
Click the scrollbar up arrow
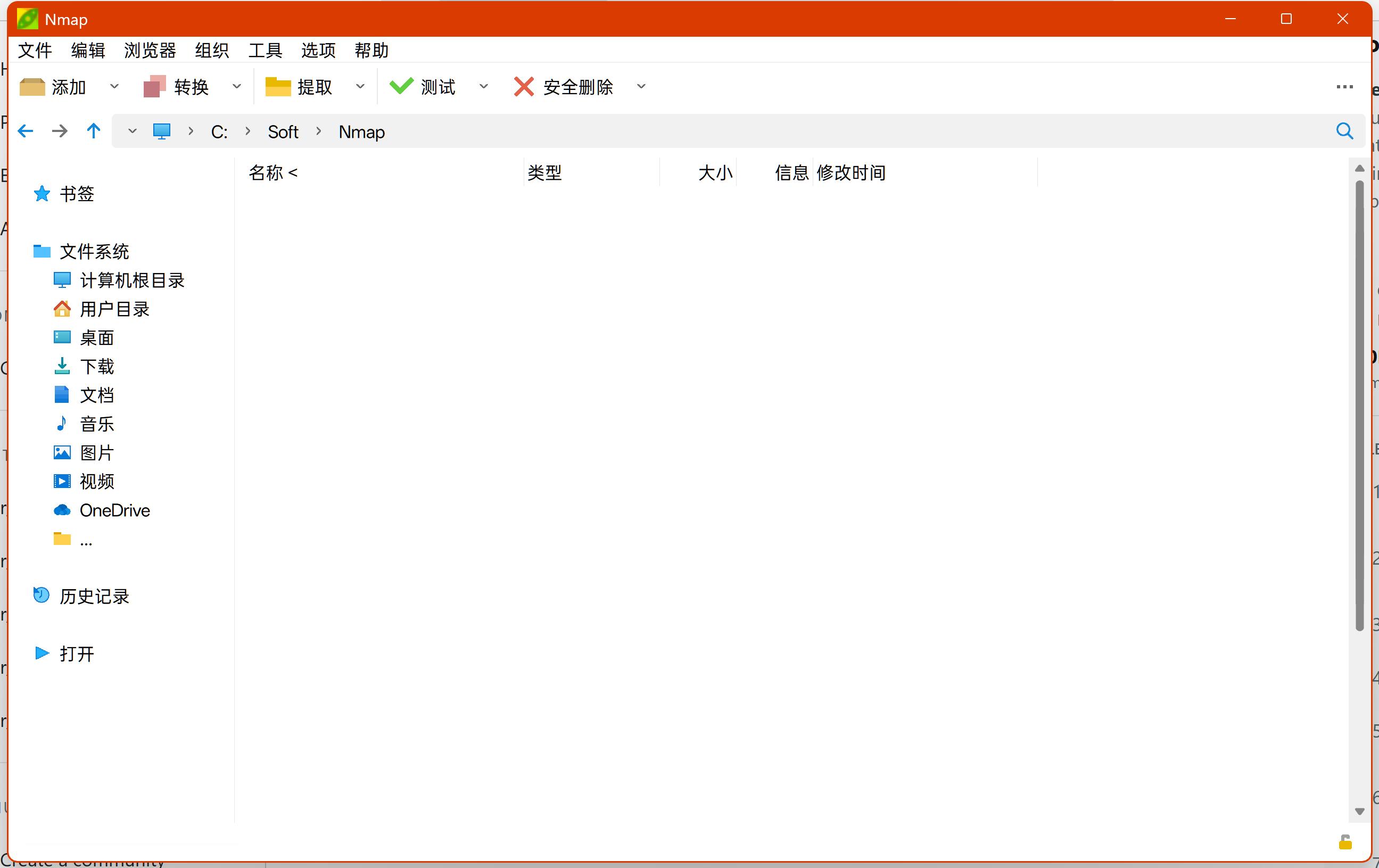tap(1359, 168)
